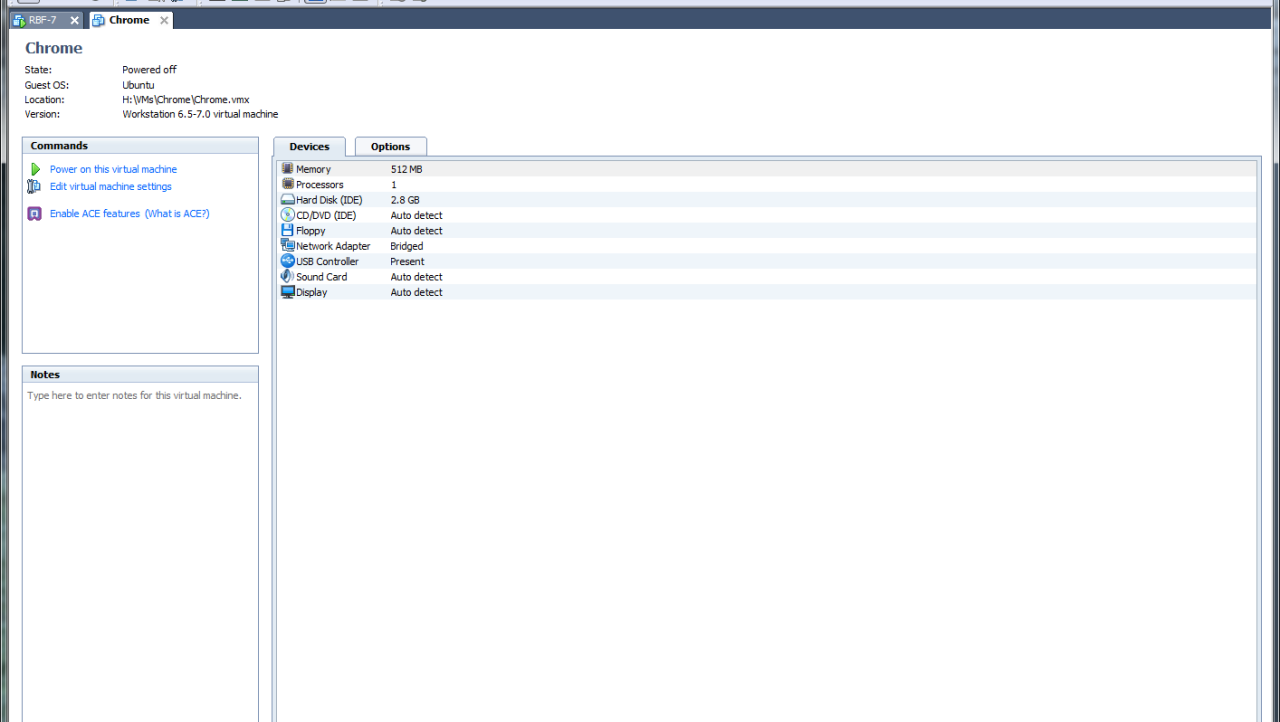Click the Ubuntu guest OS text
The height and width of the screenshot is (722, 1280).
138,85
